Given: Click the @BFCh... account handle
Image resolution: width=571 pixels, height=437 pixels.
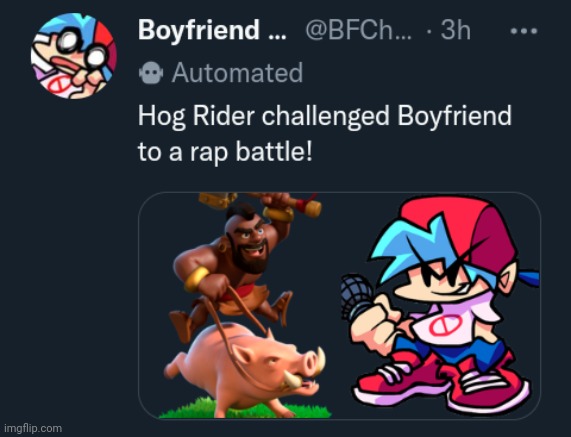Looking at the screenshot, I should pyautogui.click(x=358, y=30).
